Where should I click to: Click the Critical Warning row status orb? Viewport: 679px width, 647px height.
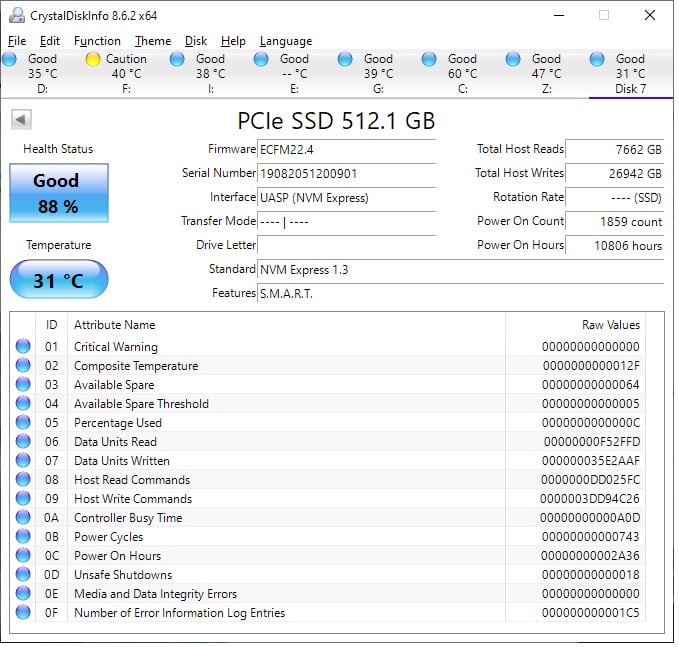pyautogui.click(x=23, y=346)
